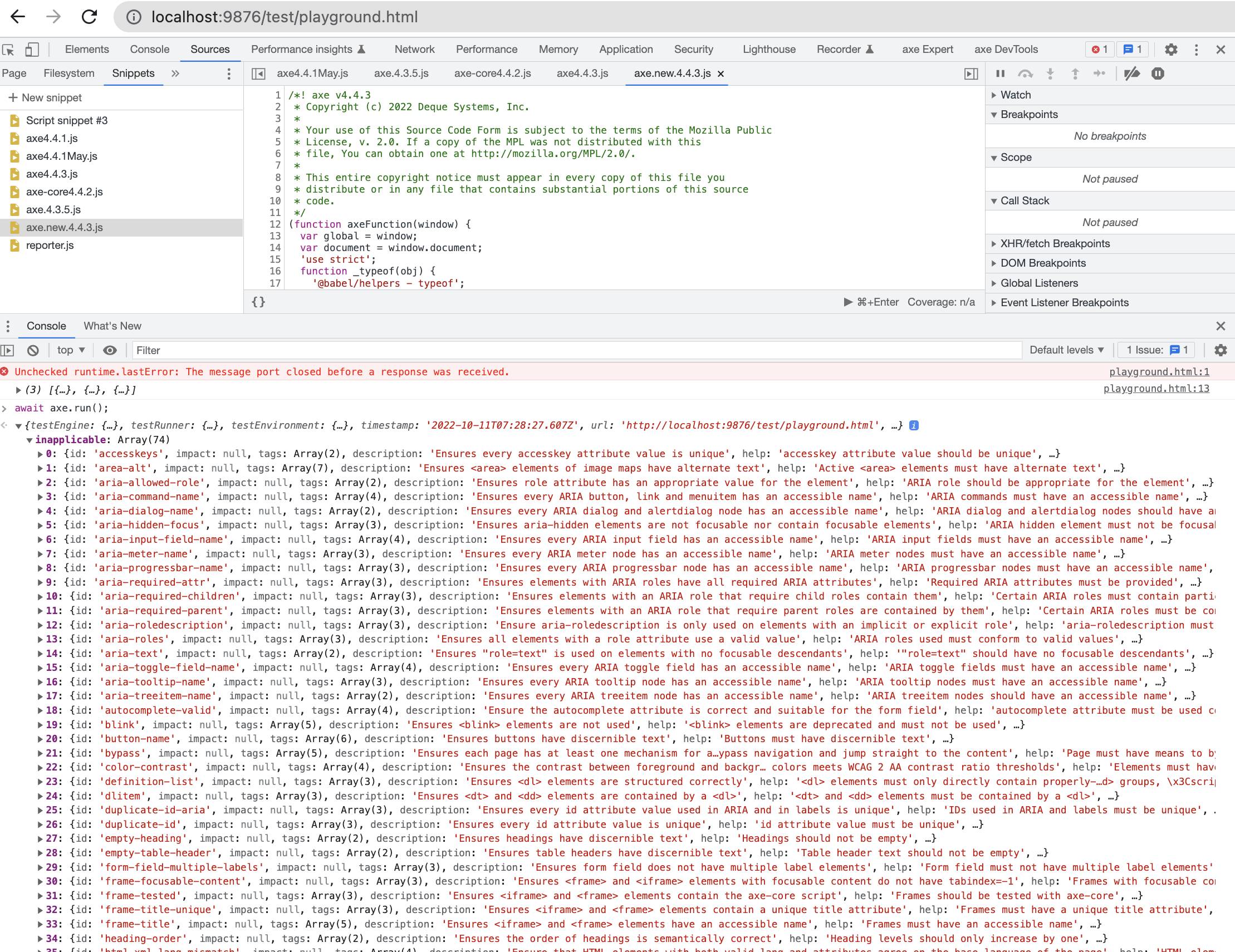Clear console with the clear icon
The width and height of the screenshot is (1235, 952).
tap(33, 351)
